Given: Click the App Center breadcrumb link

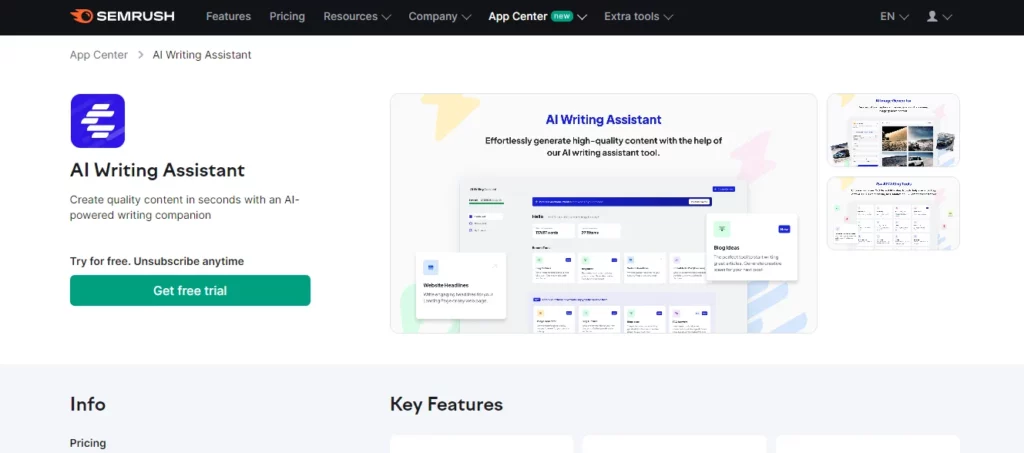Looking at the screenshot, I should click(99, 55).
